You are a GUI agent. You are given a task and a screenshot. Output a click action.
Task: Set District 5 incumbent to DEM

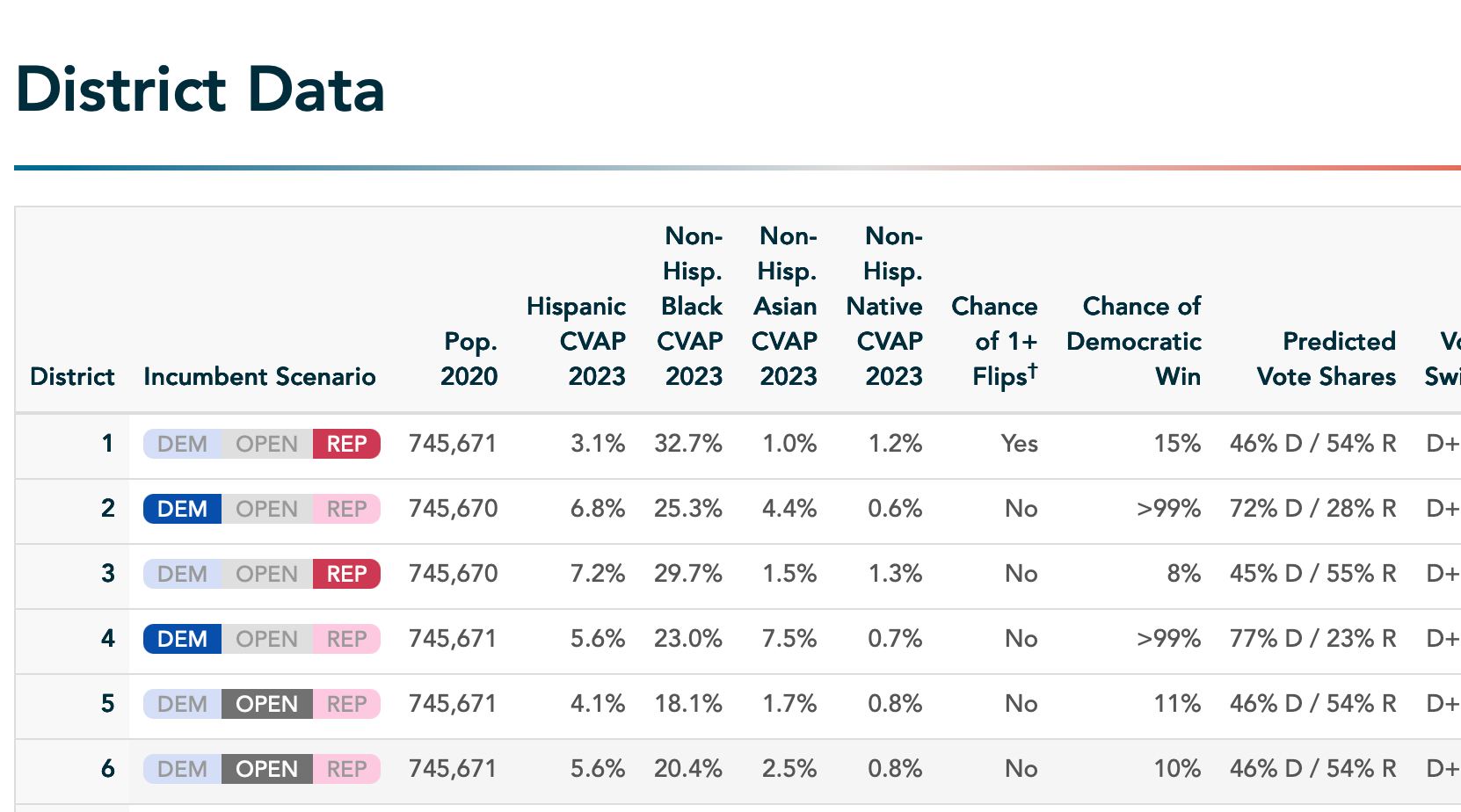182,704
